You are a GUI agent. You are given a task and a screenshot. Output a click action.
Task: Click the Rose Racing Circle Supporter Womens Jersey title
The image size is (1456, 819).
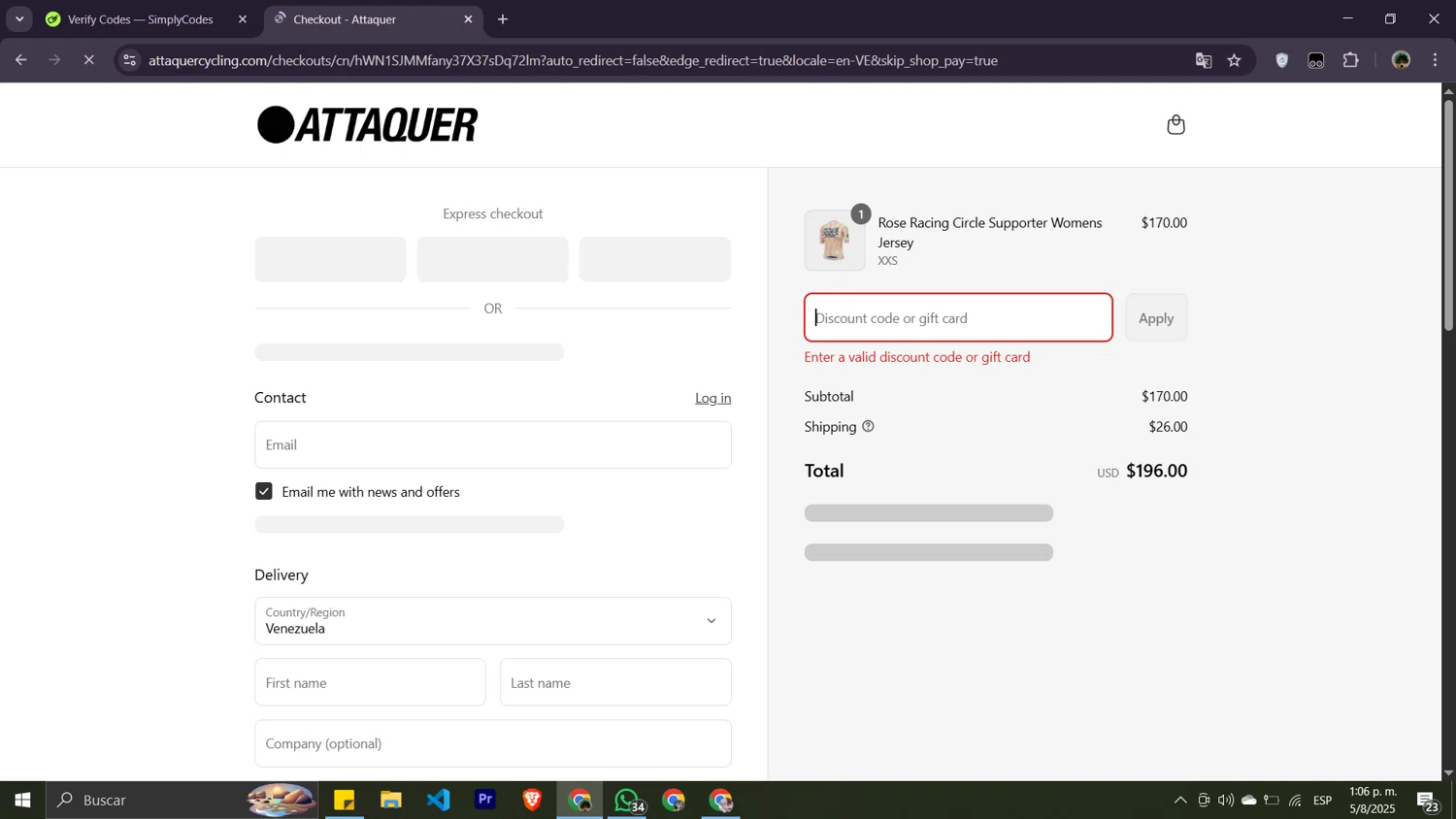click(x=990, y=232)
